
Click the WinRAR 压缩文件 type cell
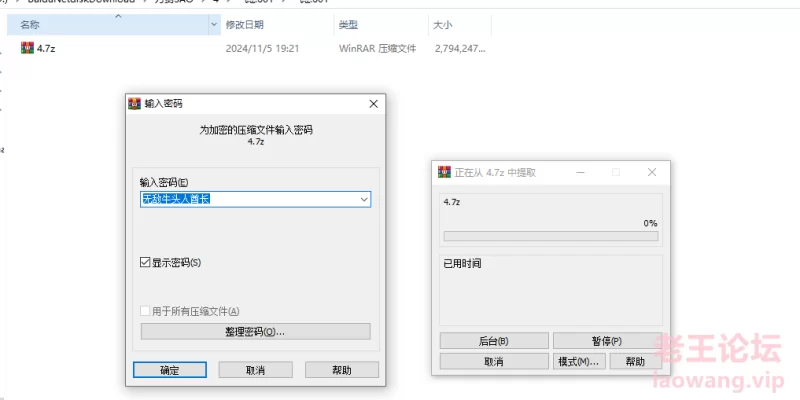[x=378, y=49]
